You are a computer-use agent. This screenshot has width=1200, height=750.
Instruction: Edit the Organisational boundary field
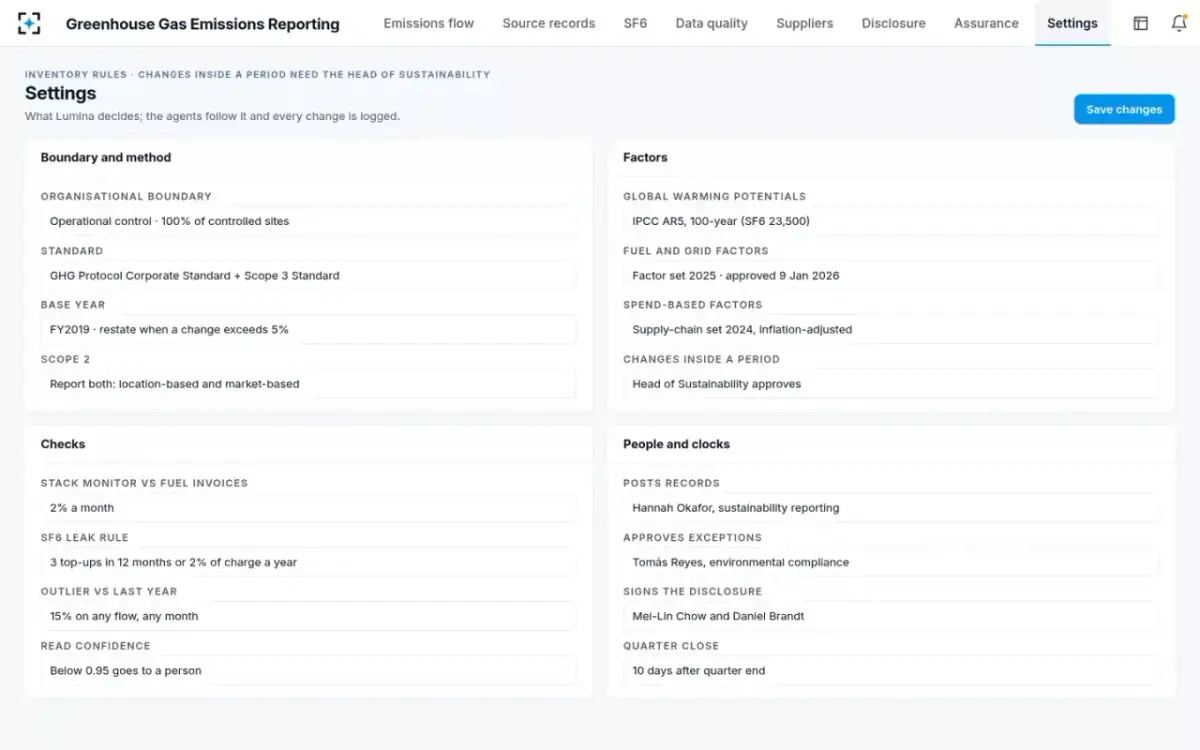point(308,221)
